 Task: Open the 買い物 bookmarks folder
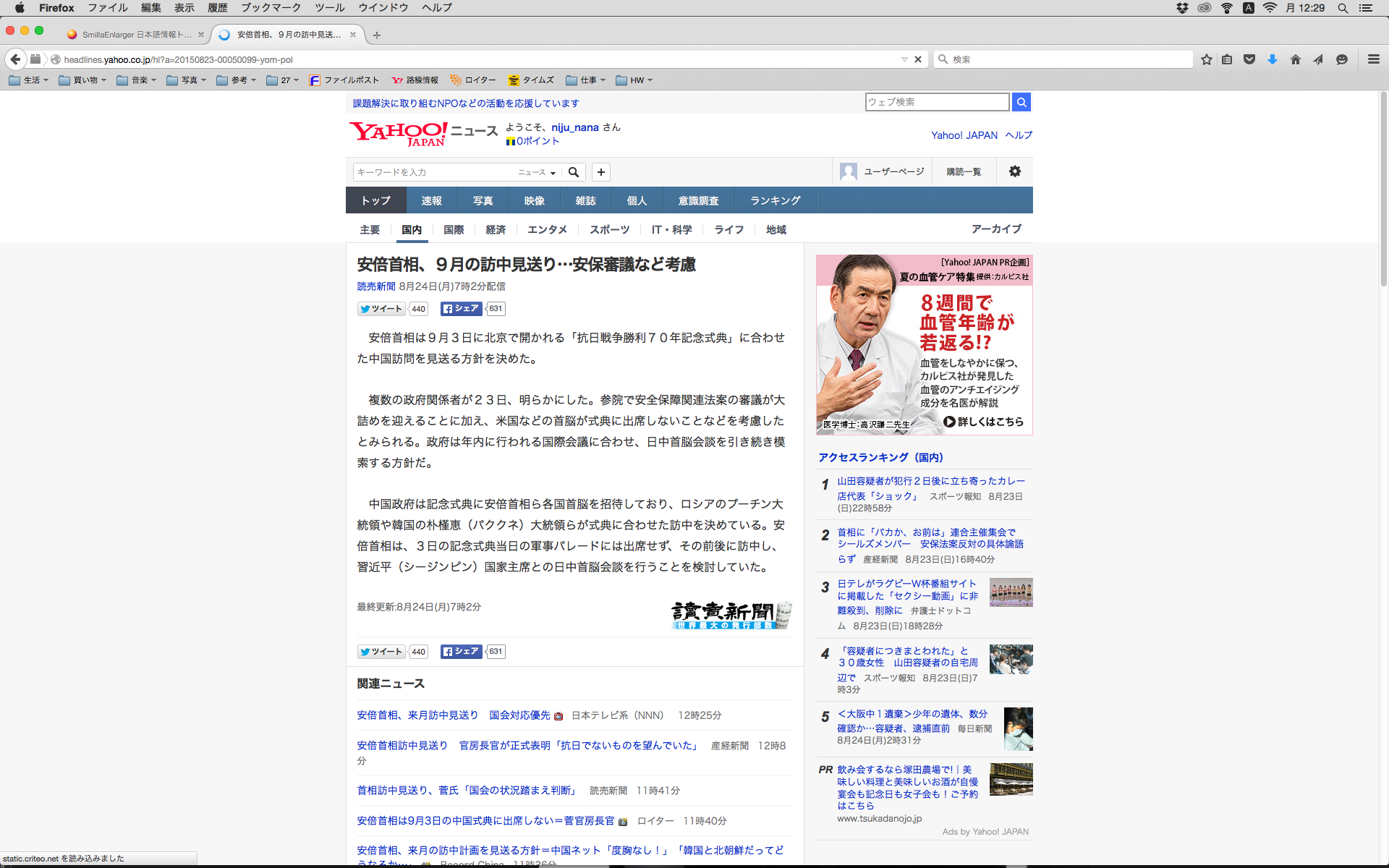tap(82, 80)
